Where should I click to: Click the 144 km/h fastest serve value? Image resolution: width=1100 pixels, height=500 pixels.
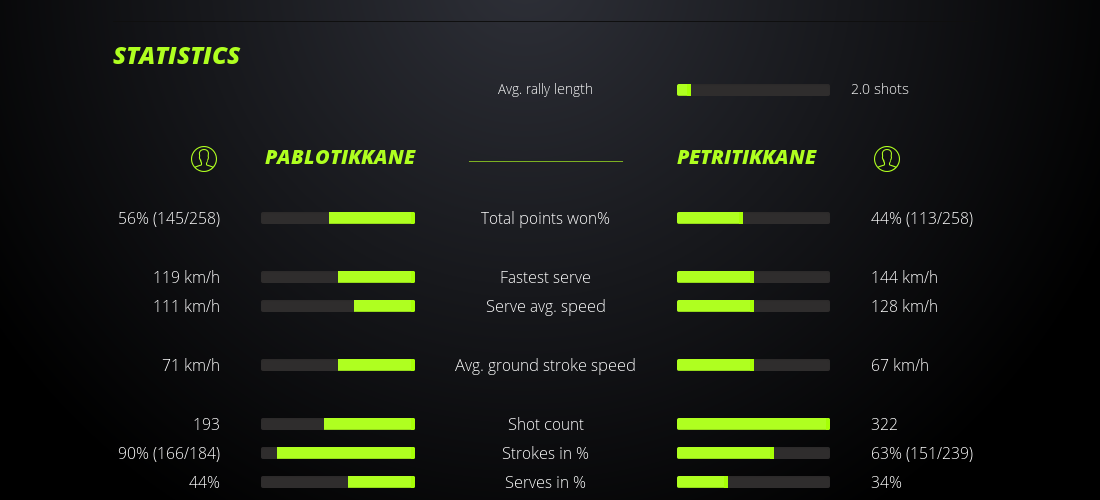[x=904, y=277]
